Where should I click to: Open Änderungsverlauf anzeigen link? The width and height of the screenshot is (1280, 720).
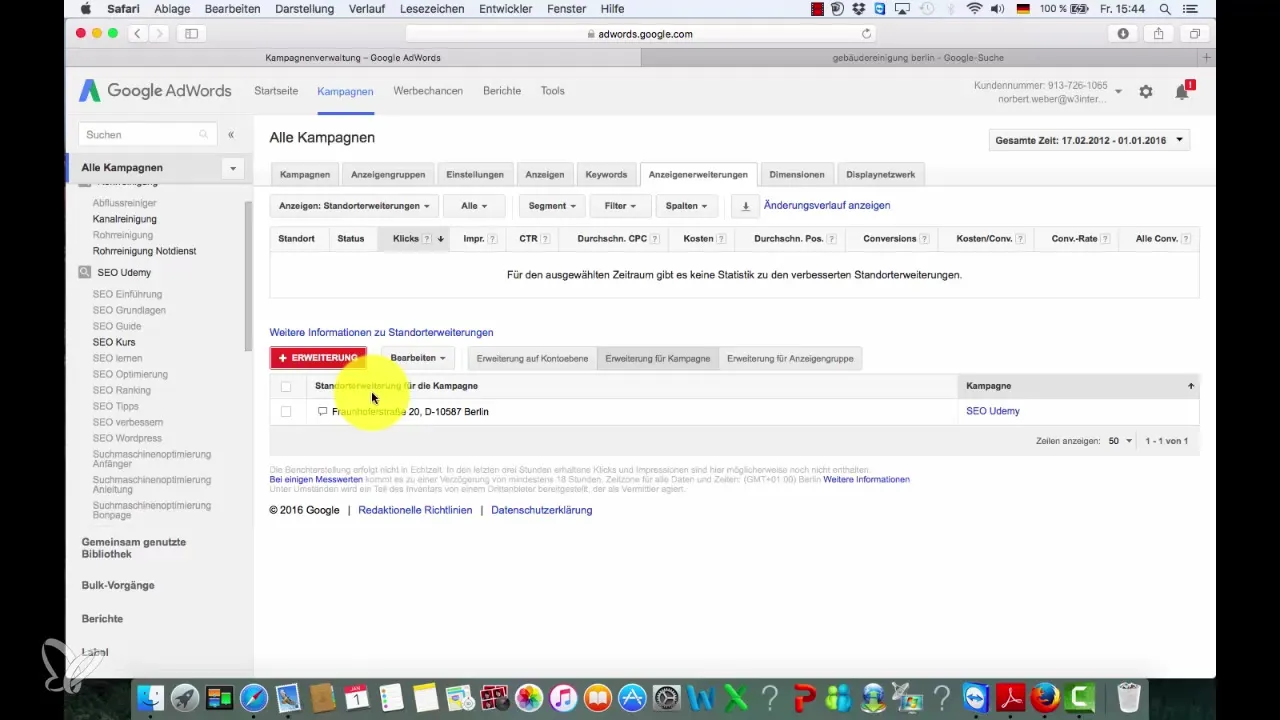(827, 205)
